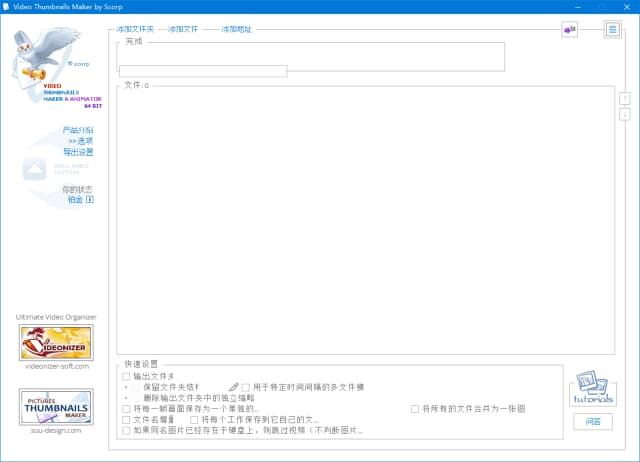
Task: Check the 文件名增量 option
Action: point(126,420)
